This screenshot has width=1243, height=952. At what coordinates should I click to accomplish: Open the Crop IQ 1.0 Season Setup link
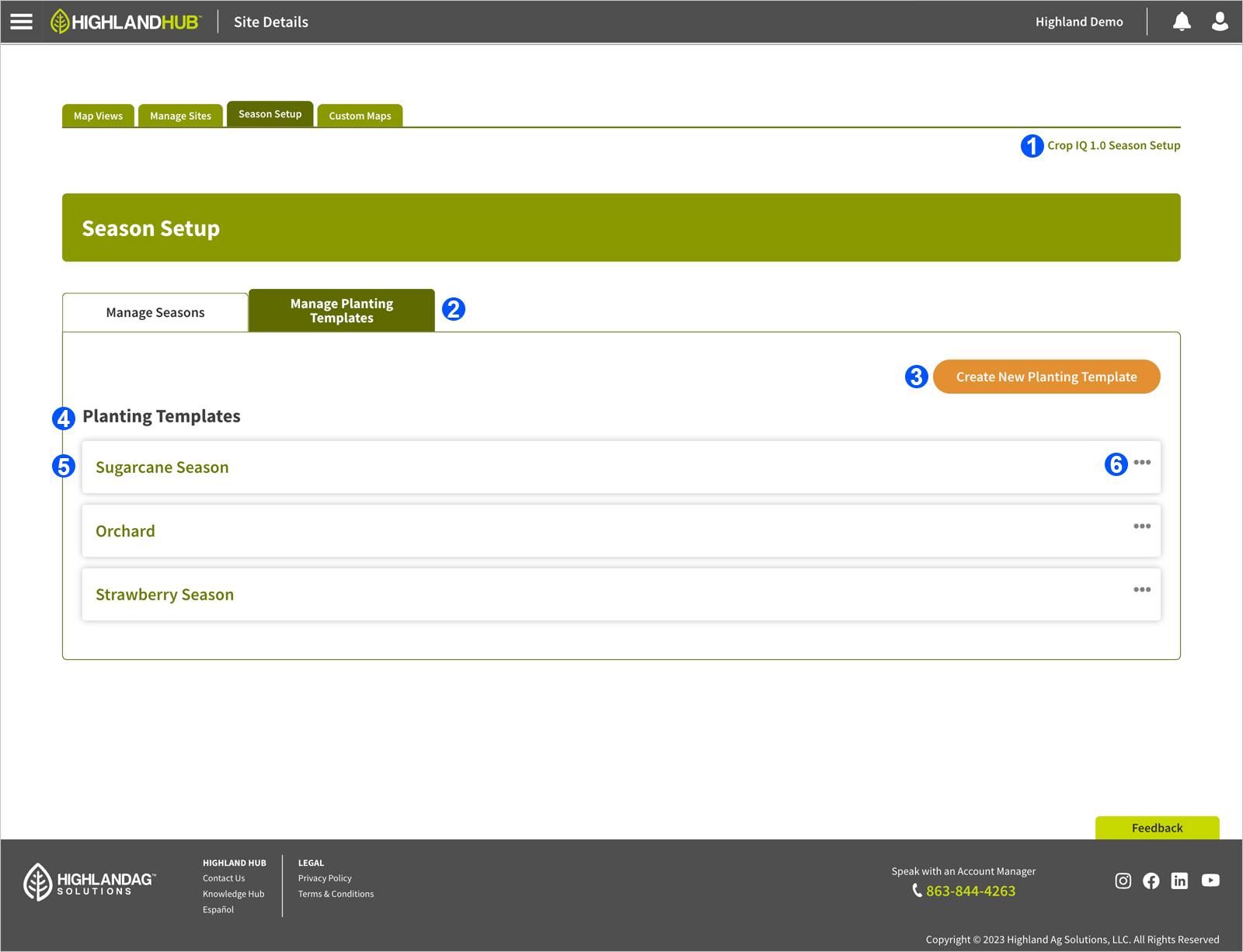tap(1113, 145)
